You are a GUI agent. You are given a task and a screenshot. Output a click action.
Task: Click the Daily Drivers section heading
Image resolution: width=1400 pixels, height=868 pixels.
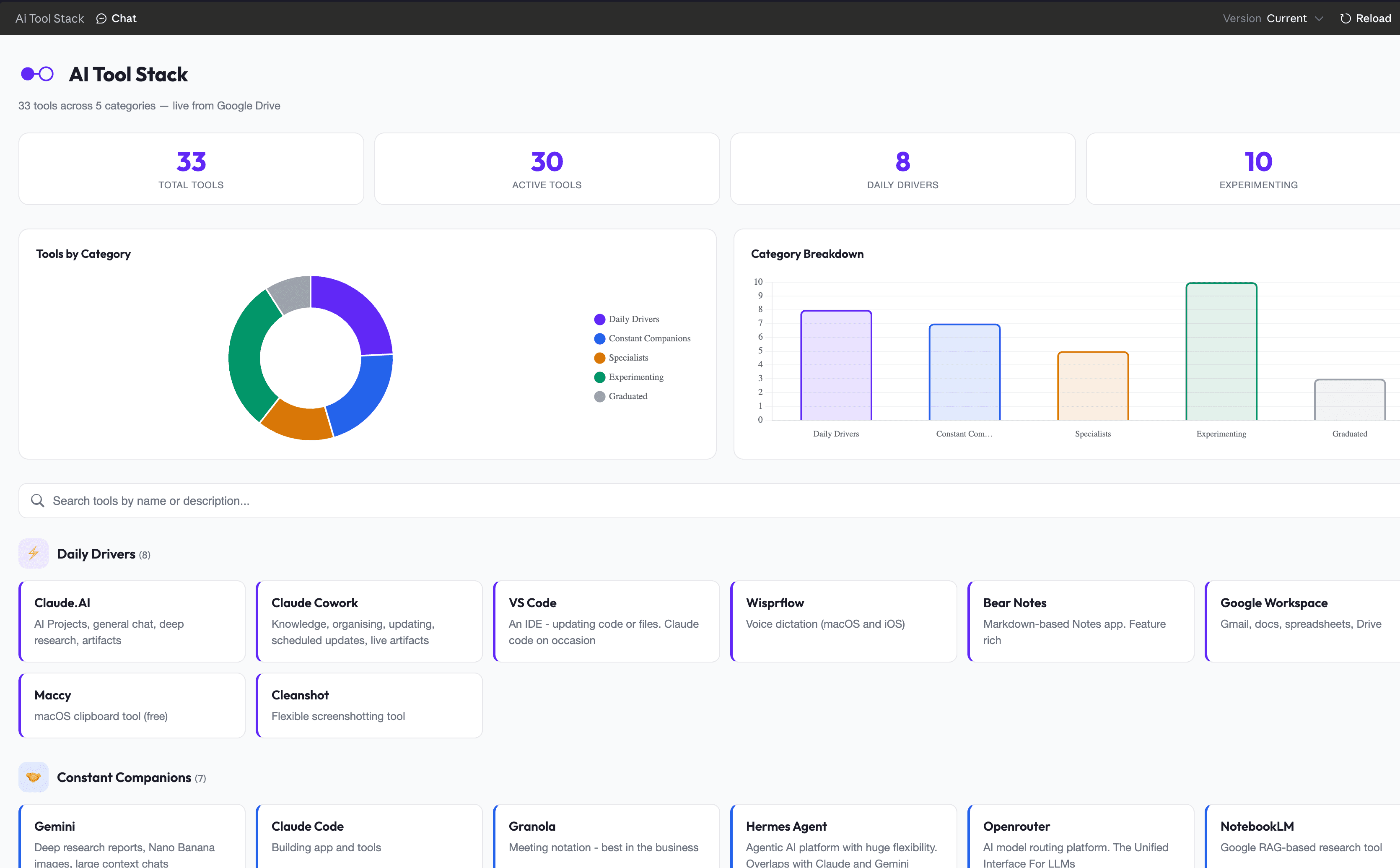click(96, 554)
